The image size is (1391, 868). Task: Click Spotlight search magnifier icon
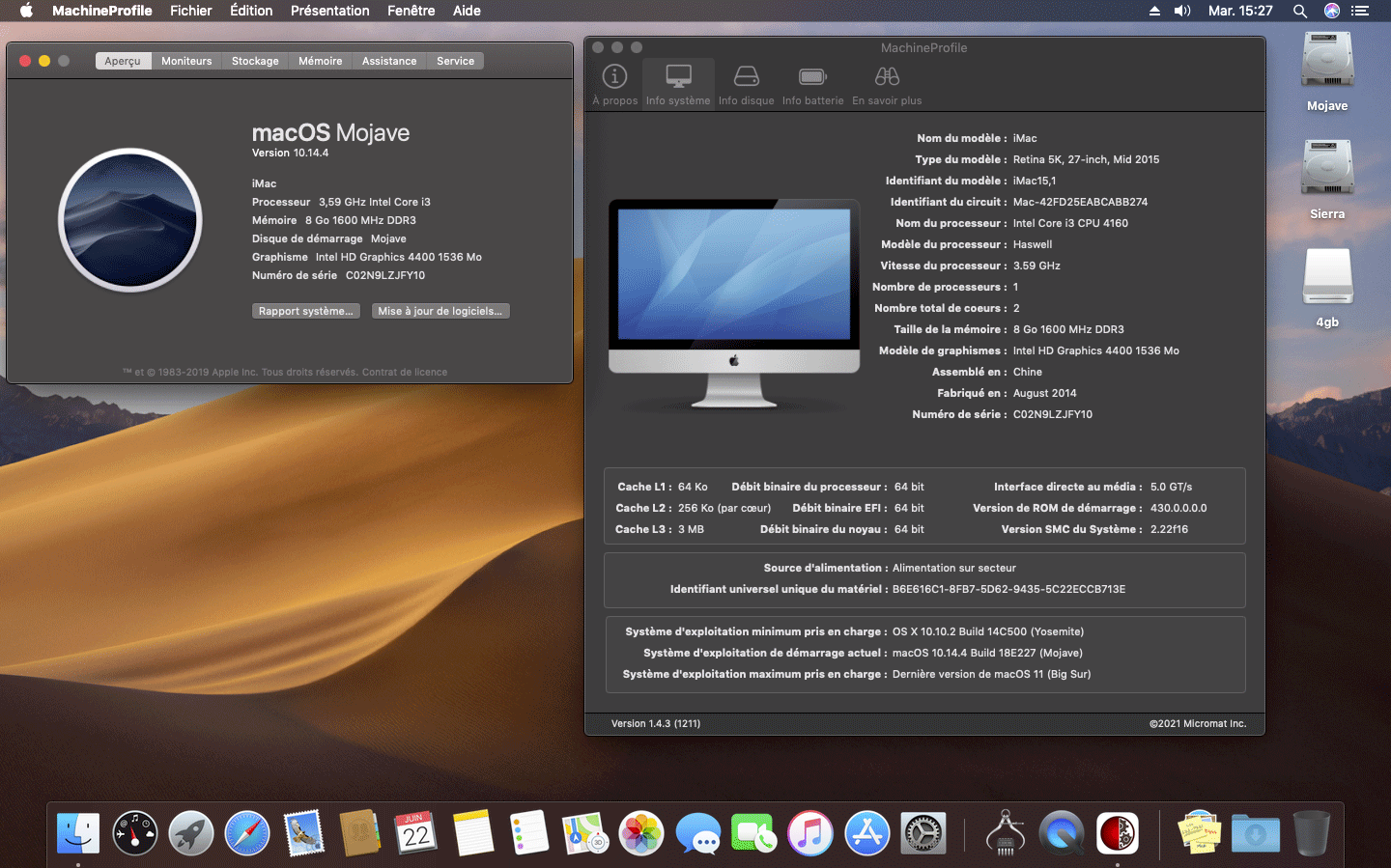[1300, 11]
